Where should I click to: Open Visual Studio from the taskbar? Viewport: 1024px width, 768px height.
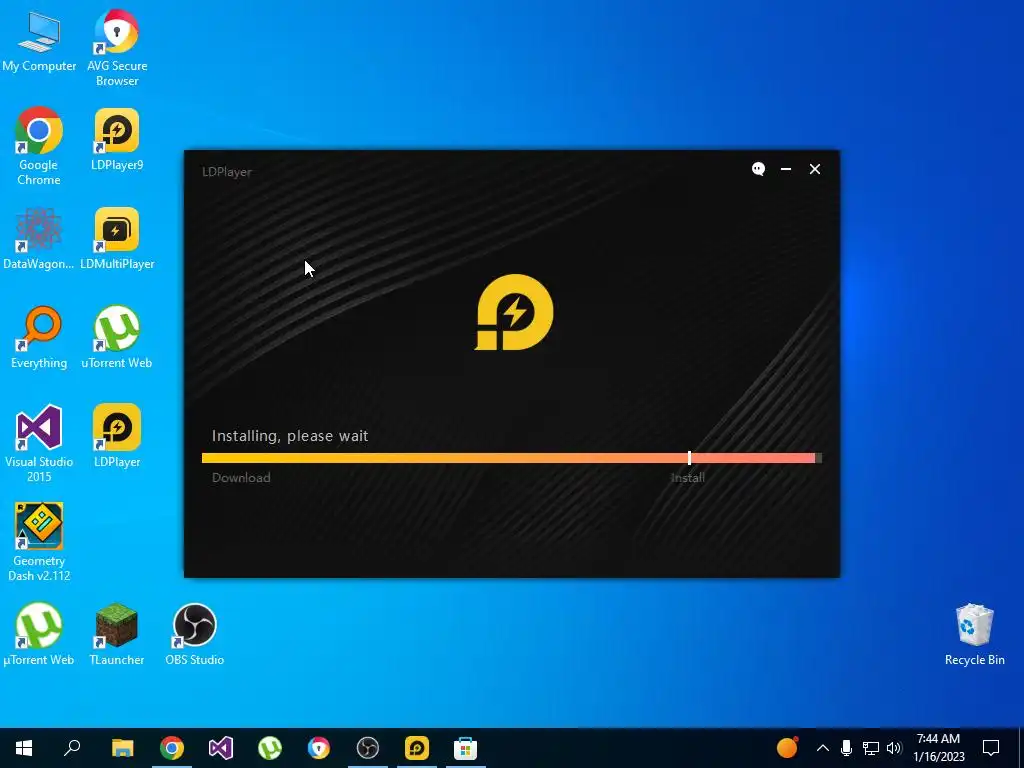[221, 748]
